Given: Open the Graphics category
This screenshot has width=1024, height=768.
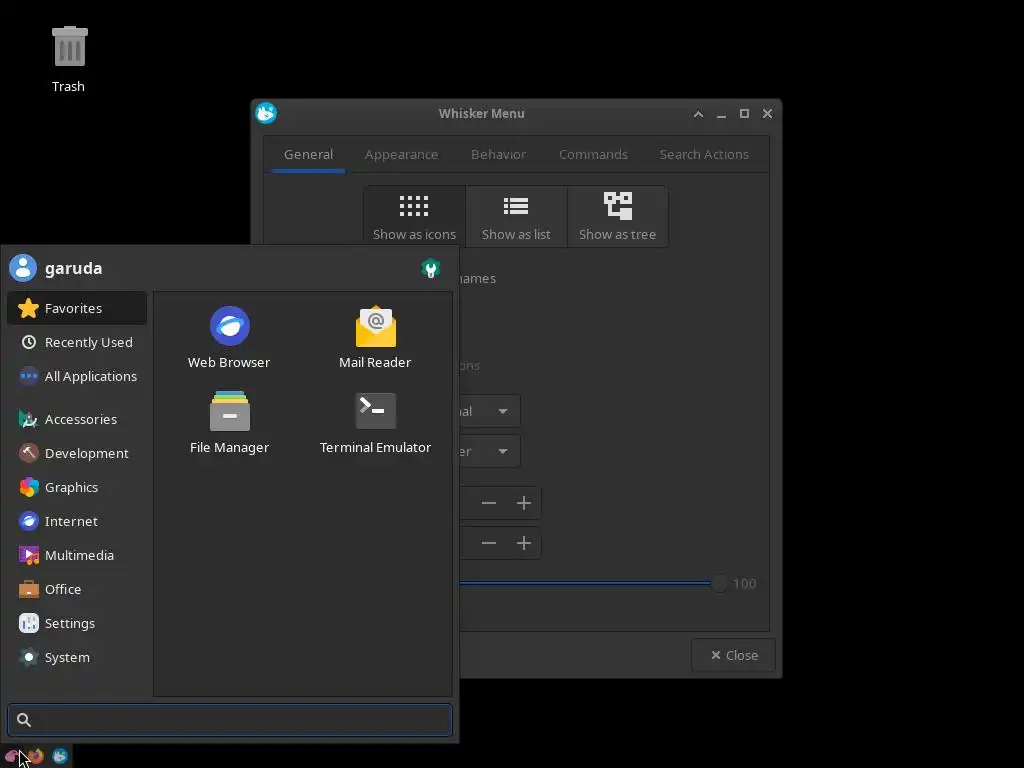Looking at the screenshot, I should (x=77, y=487).
